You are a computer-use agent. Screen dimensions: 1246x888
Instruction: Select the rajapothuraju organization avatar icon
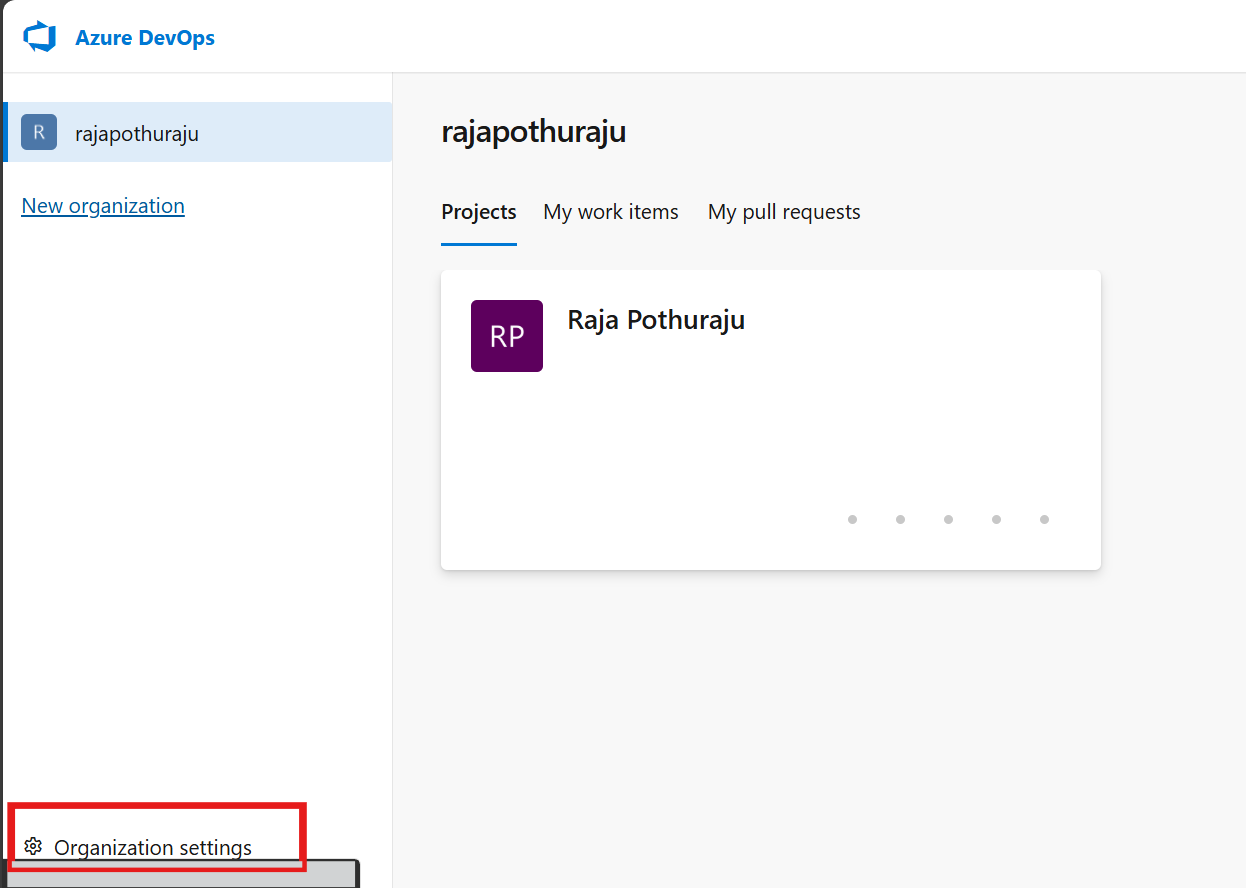39,132
